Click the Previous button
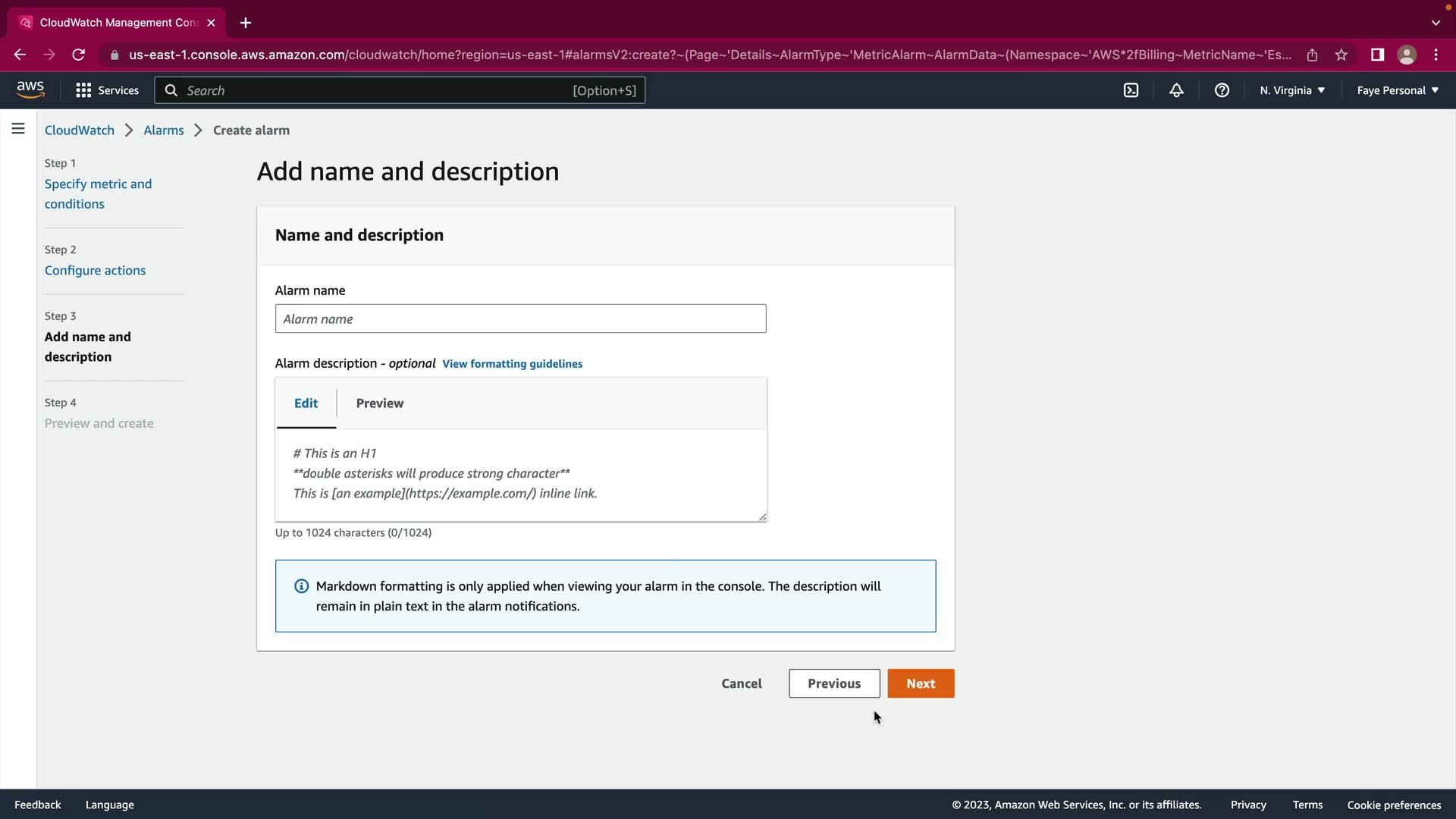Viewport: 1456px width, 819px height. tap(833, 683)
